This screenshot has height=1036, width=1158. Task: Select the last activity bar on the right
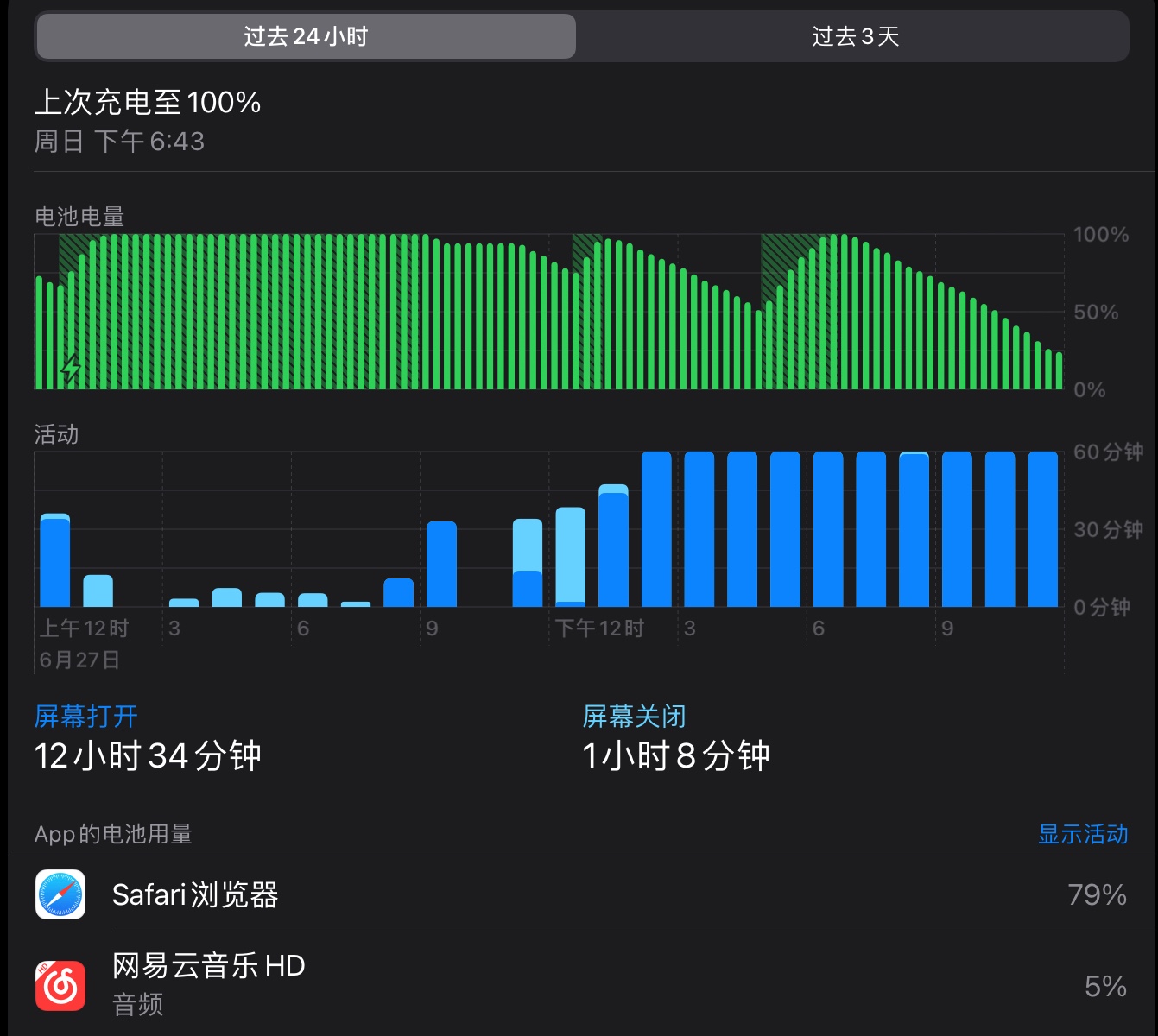(1042, 529)
